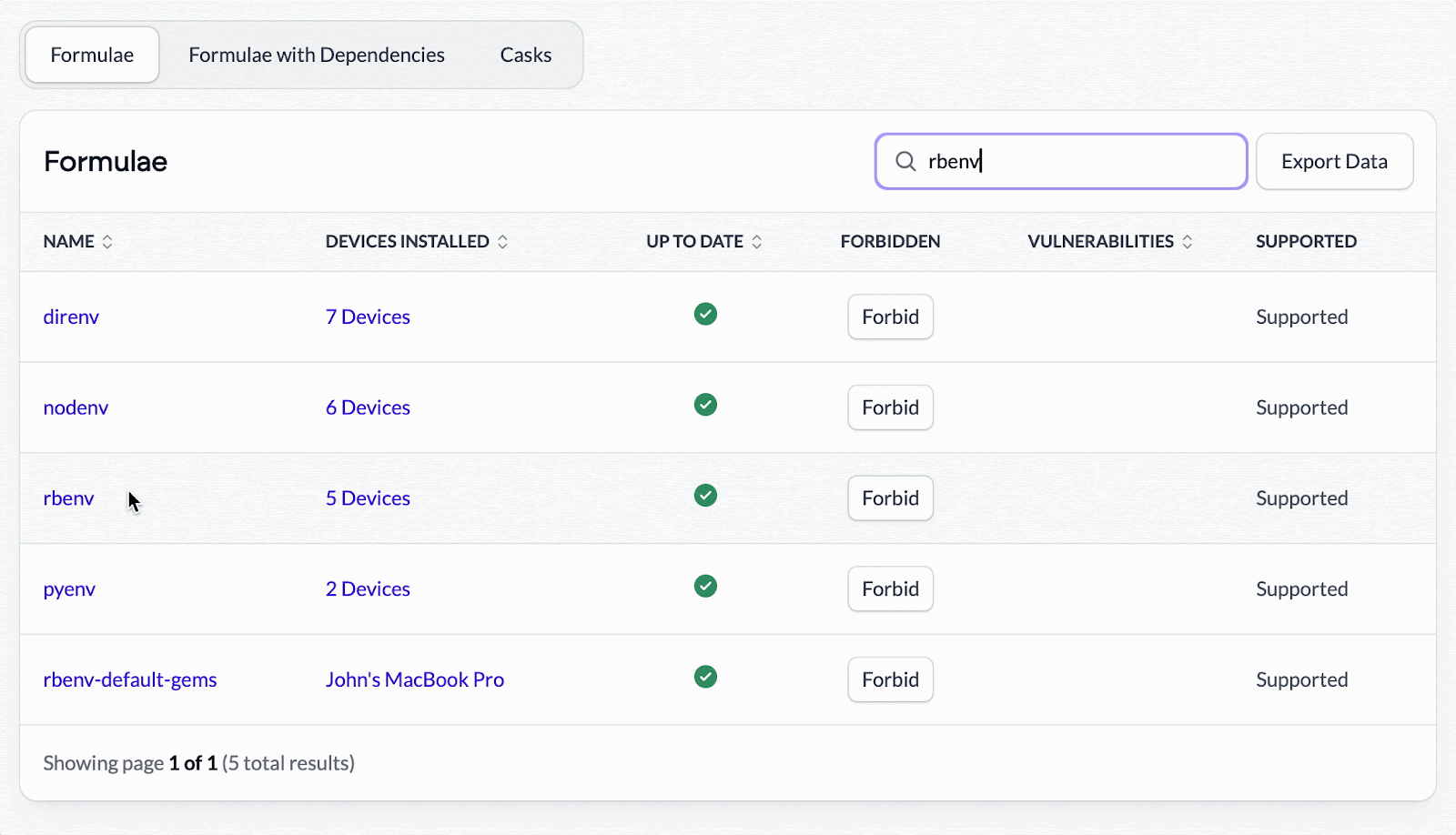Switch to the Casks tab
The height and width of the screenshot is (835, 1456).
coord(525,55)
